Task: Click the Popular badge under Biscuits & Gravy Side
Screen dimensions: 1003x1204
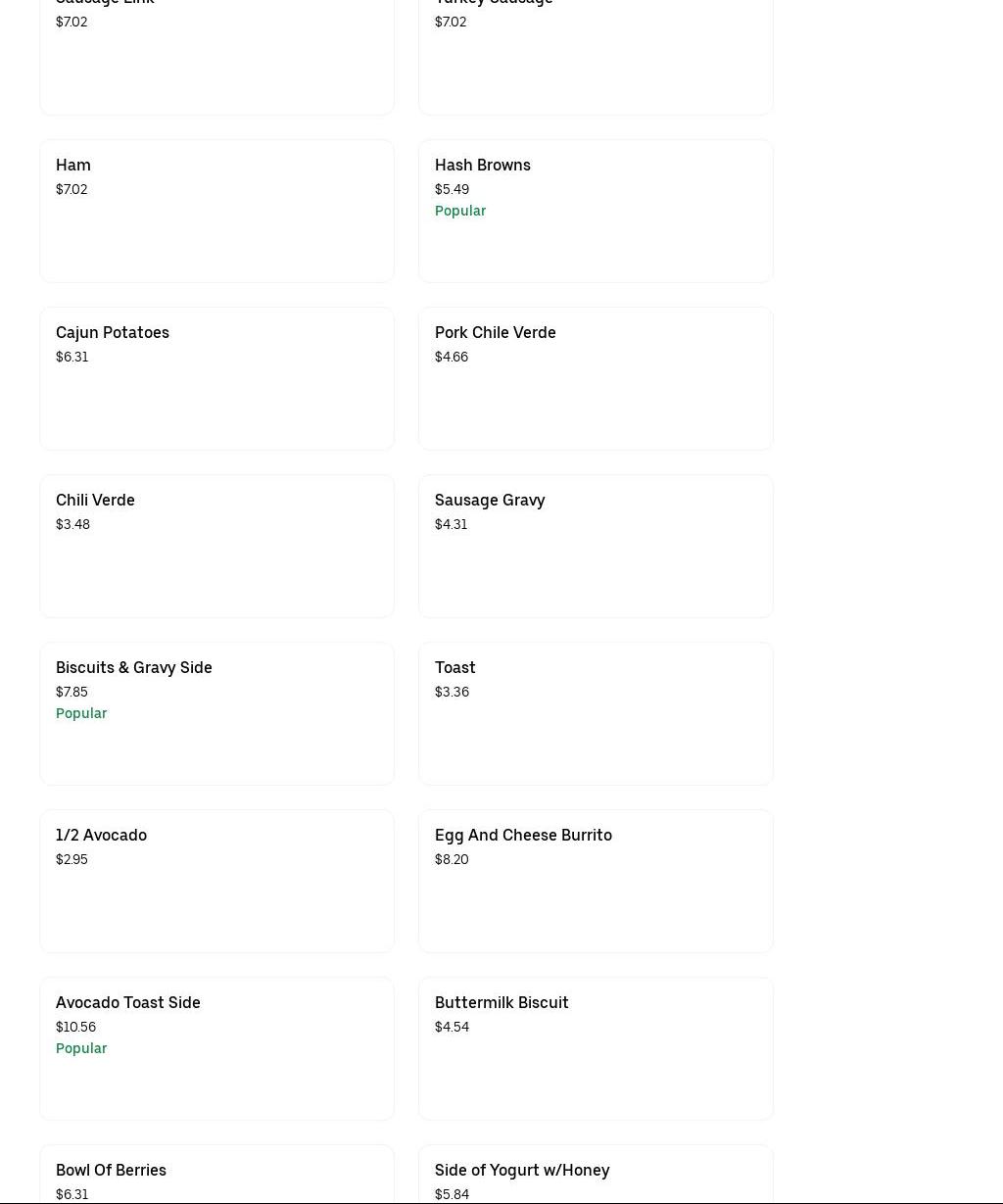Action: (81, 713)
